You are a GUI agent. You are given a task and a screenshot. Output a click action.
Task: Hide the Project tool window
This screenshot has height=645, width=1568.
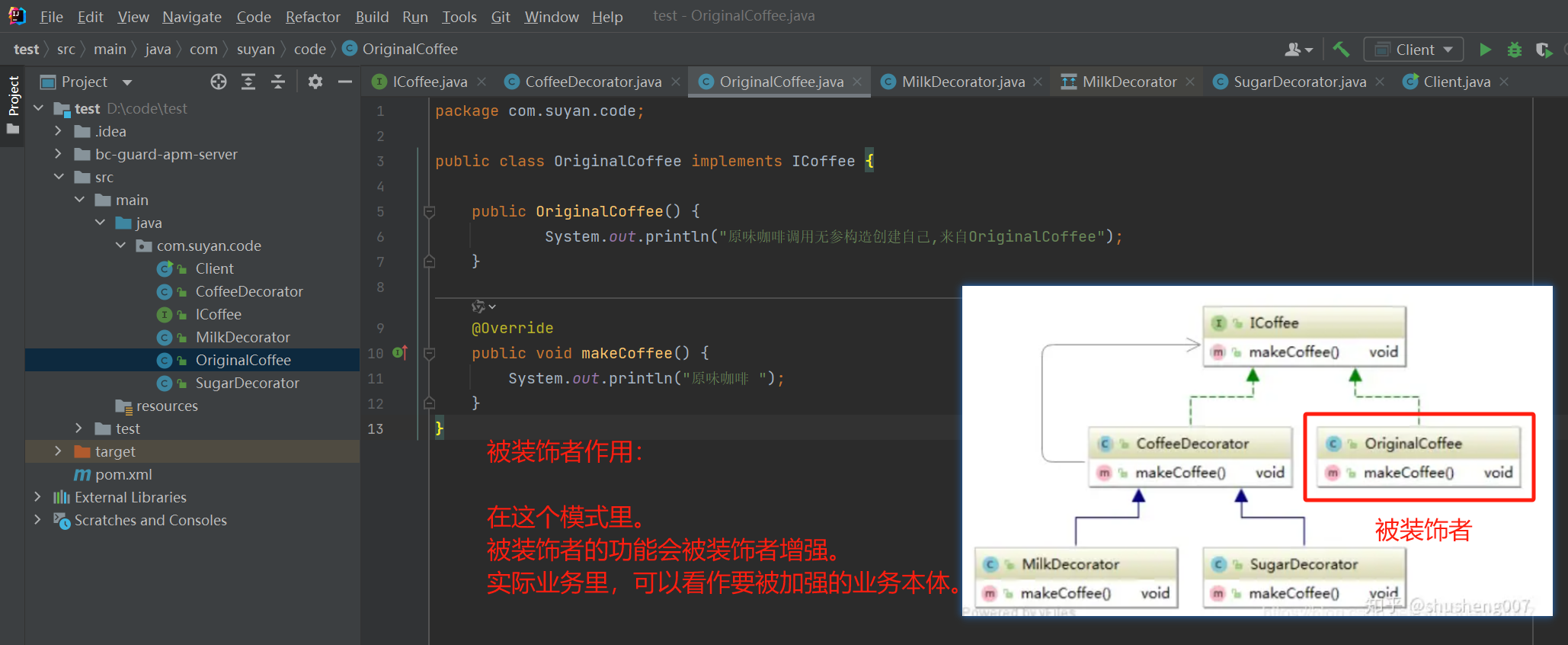[x=345, y=82]
